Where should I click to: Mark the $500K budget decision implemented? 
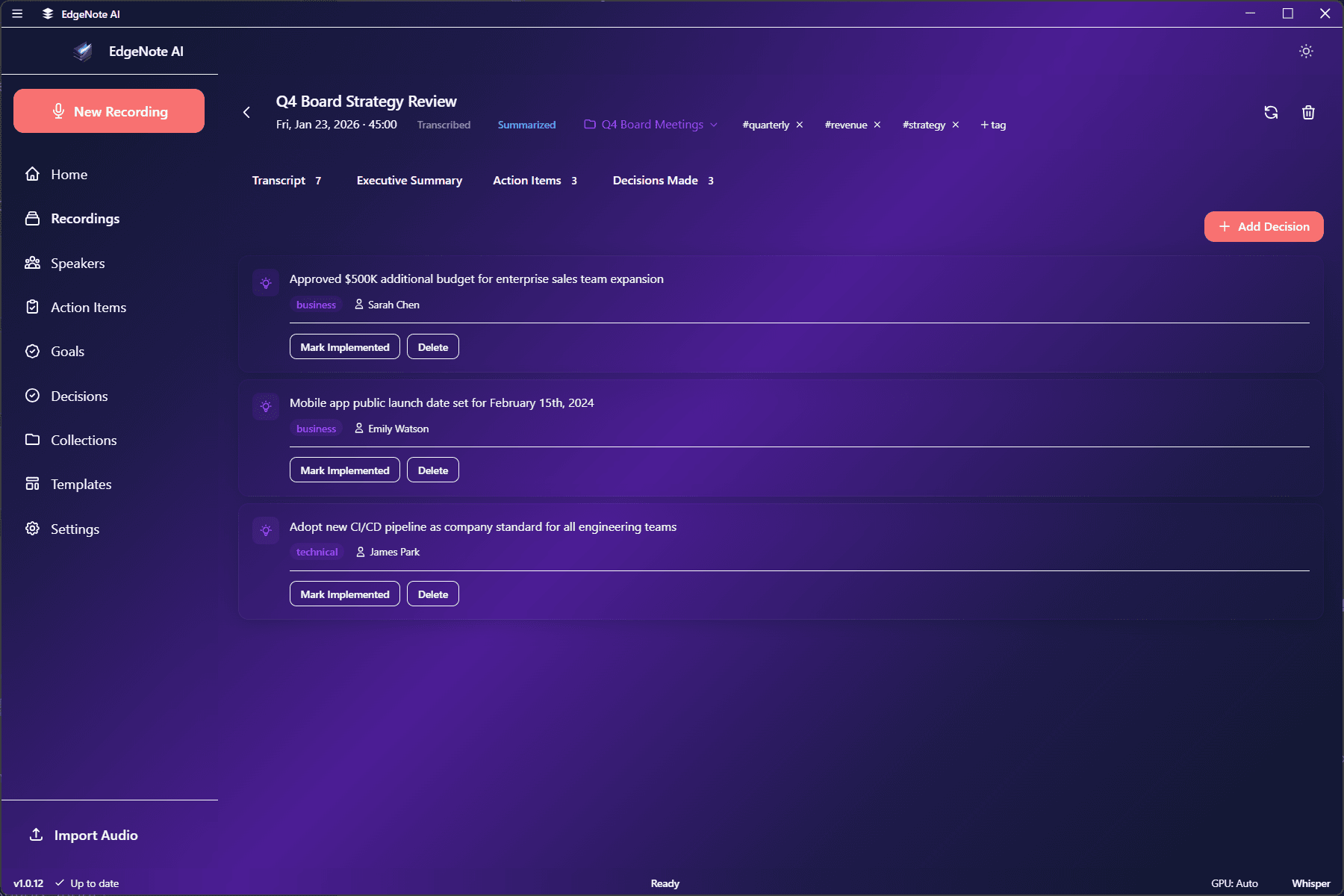344,347
